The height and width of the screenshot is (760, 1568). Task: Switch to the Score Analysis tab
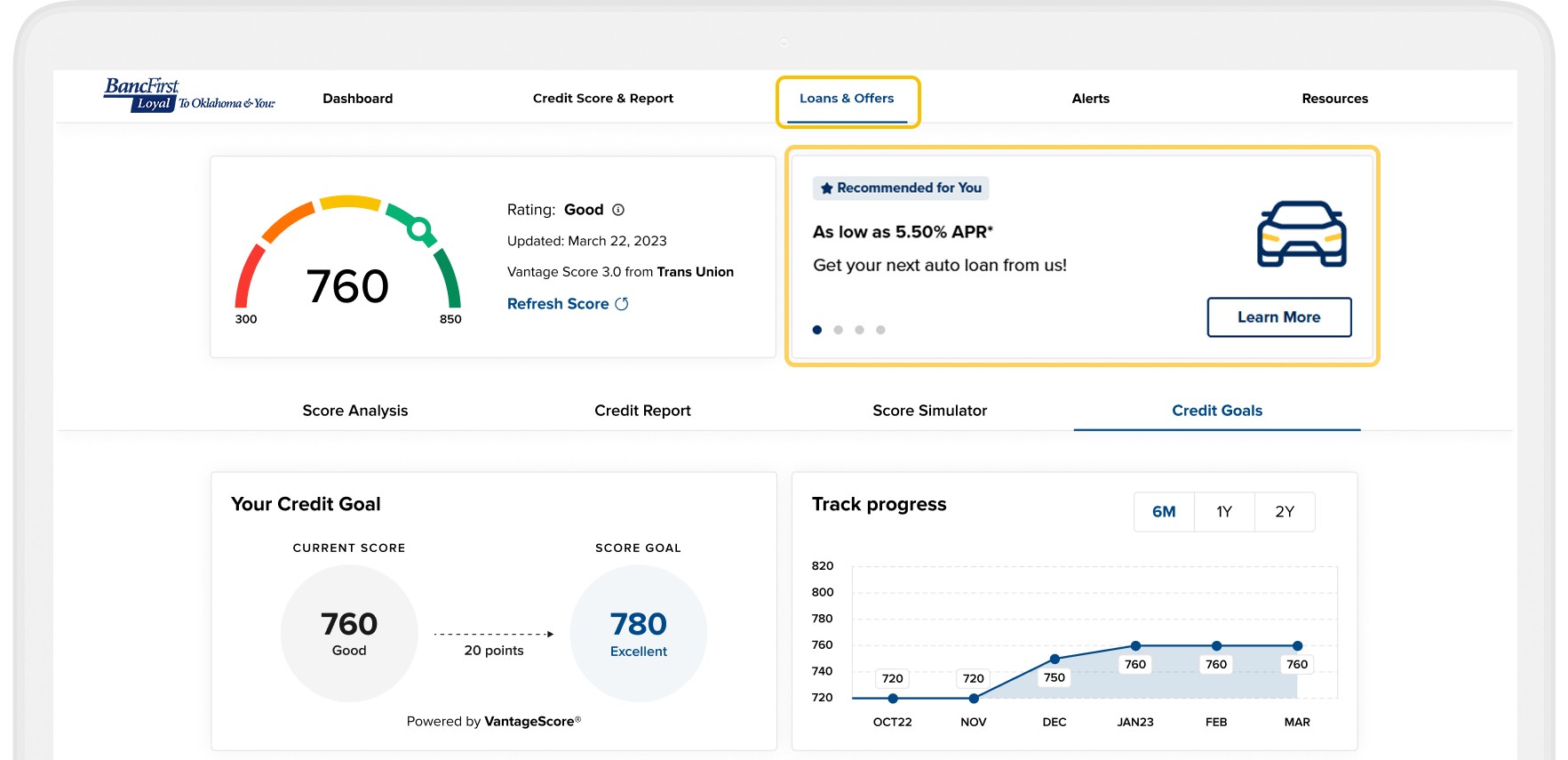click(x=354, y=411)
